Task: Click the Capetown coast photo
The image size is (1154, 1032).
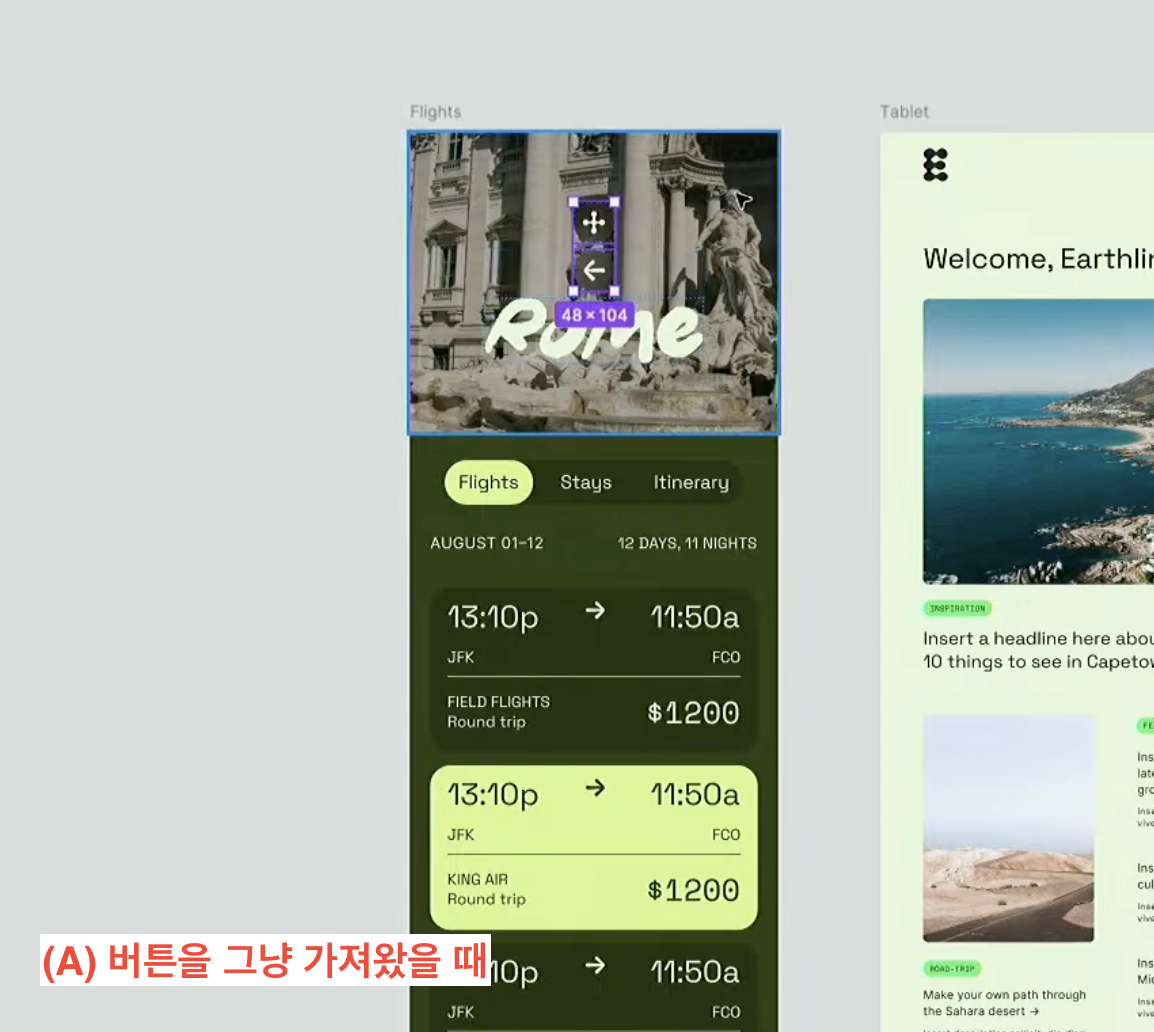Action: tap(1038, 442)
